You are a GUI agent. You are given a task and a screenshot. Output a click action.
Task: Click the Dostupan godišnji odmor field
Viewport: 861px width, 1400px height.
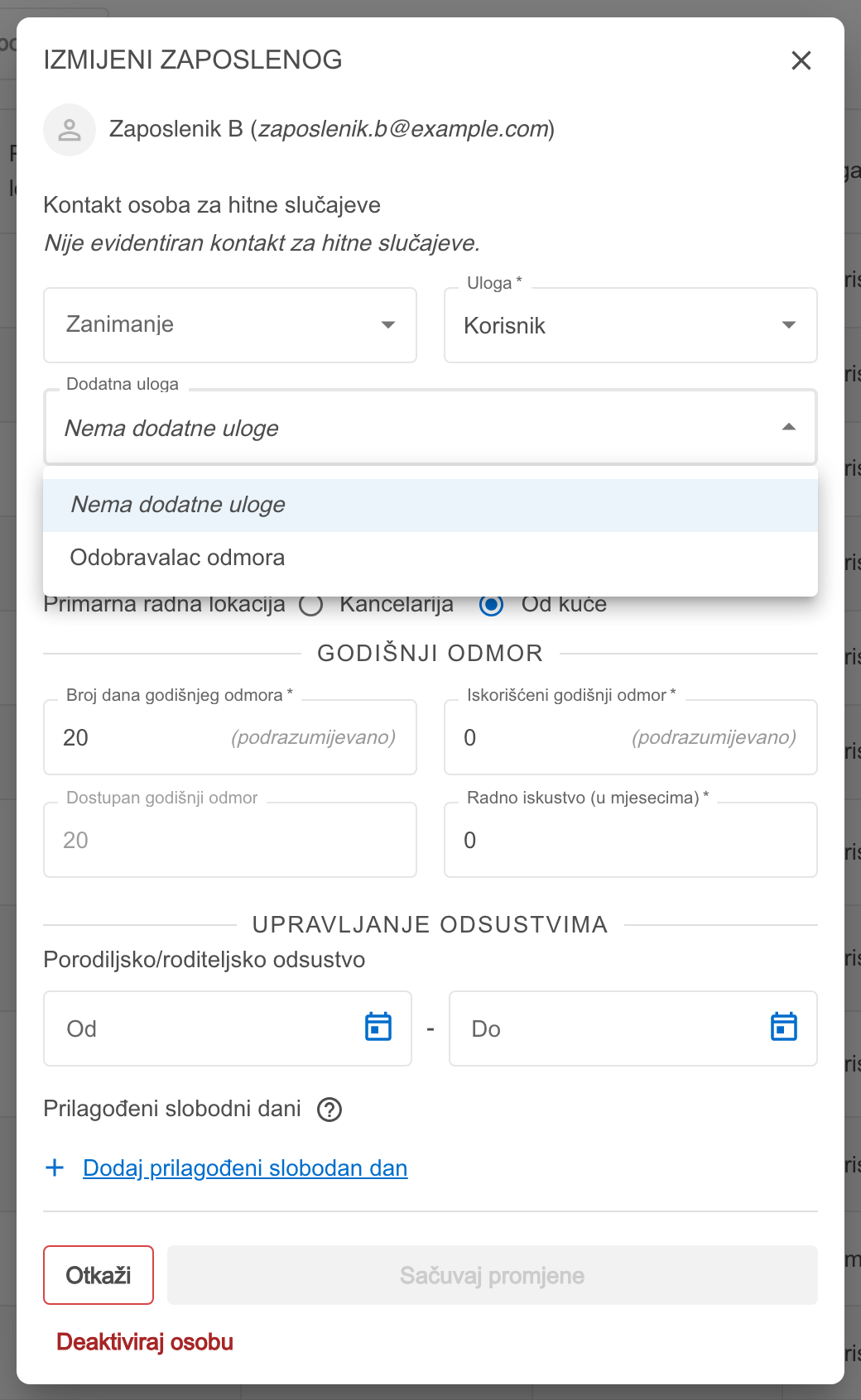(x=230, y=840)
